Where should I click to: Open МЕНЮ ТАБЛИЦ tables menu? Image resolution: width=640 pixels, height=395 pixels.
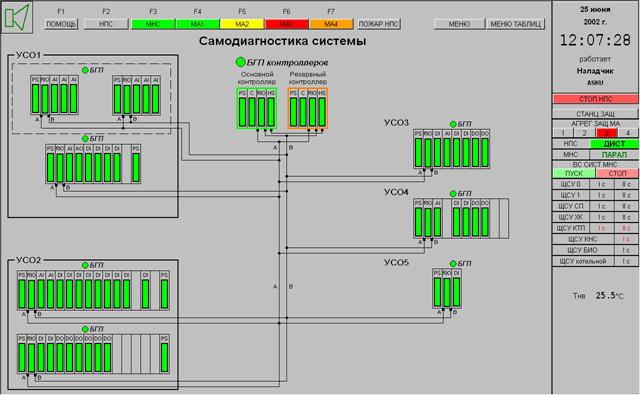click(x=516, y=24)
